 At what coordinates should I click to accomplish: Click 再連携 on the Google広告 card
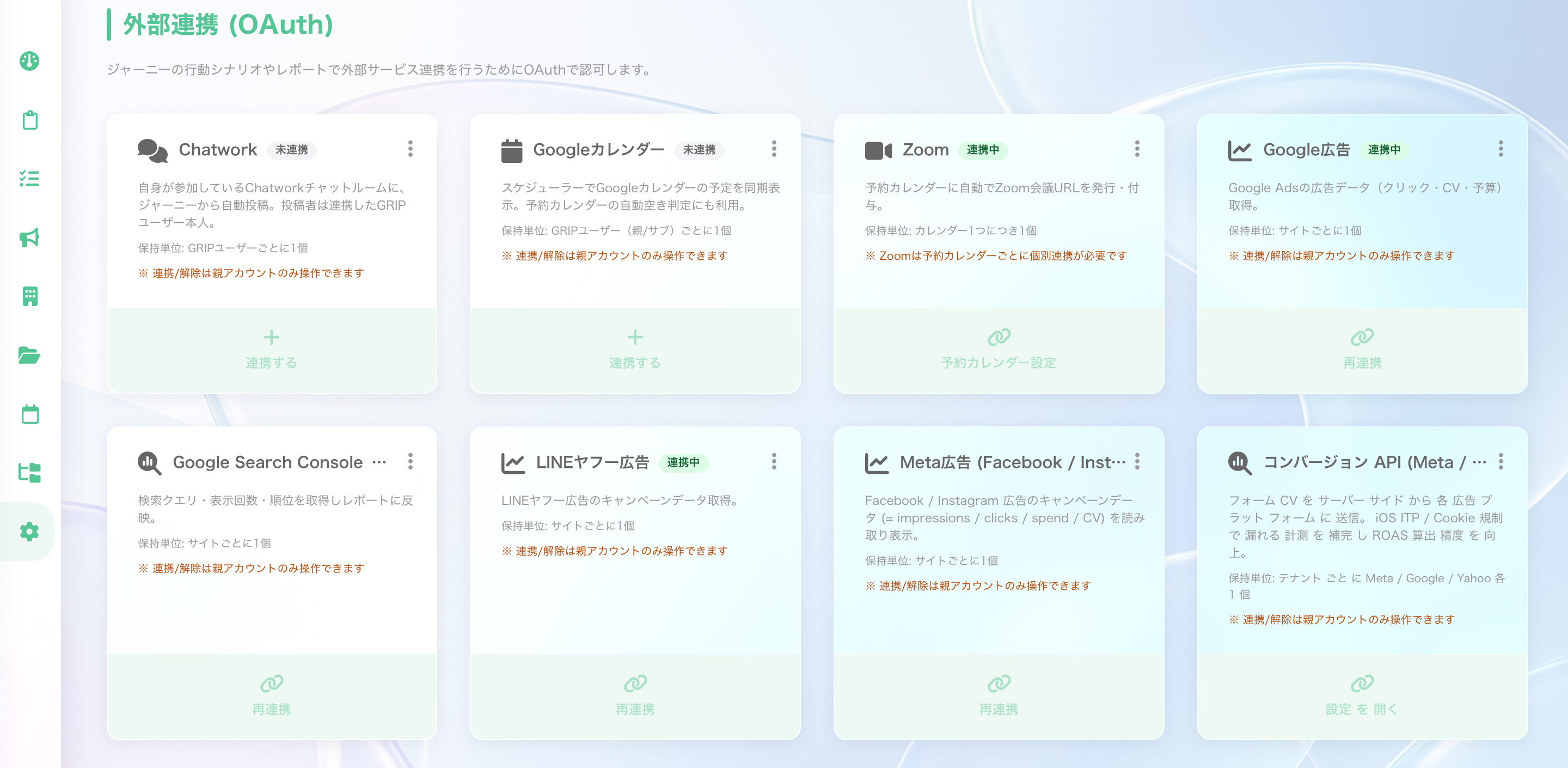pyautogui.click(x=1362, y=350)
